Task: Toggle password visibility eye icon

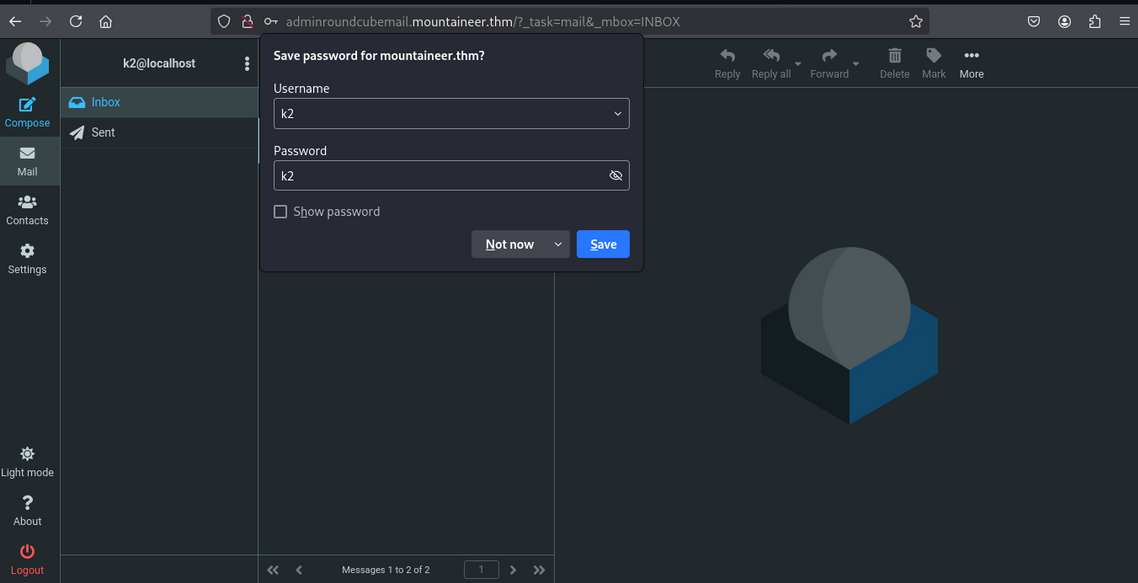Action: point(616,176)
